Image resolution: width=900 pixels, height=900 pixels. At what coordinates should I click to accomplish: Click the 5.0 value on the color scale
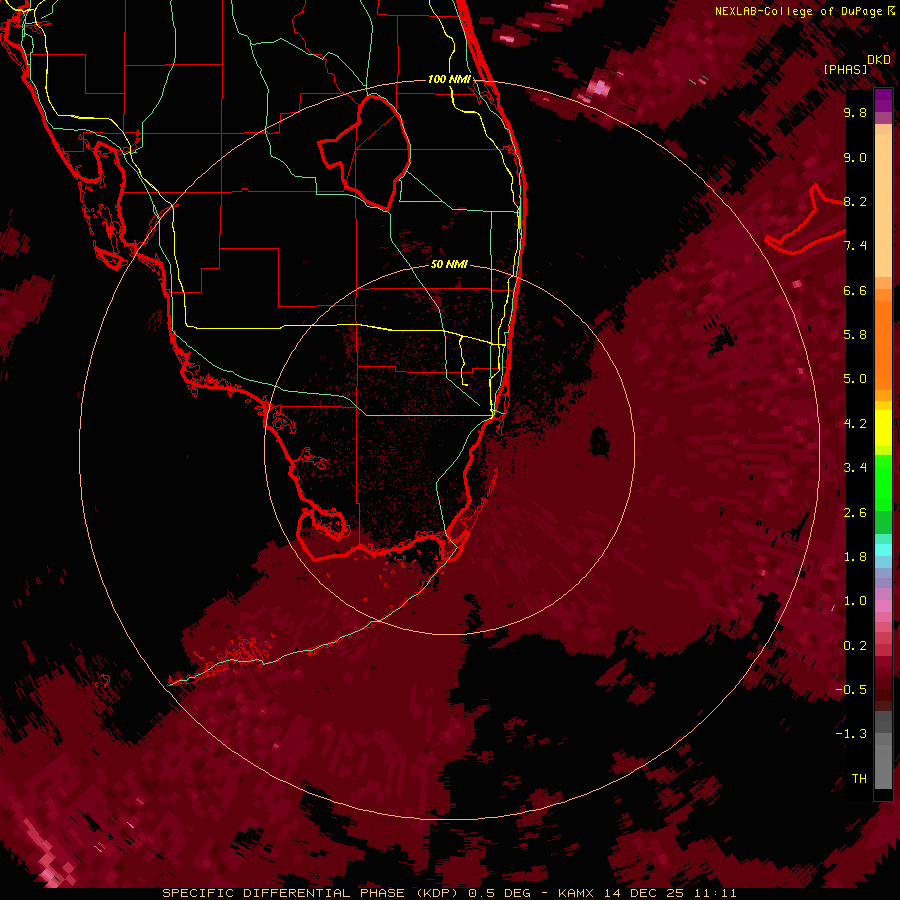[855, 379]
